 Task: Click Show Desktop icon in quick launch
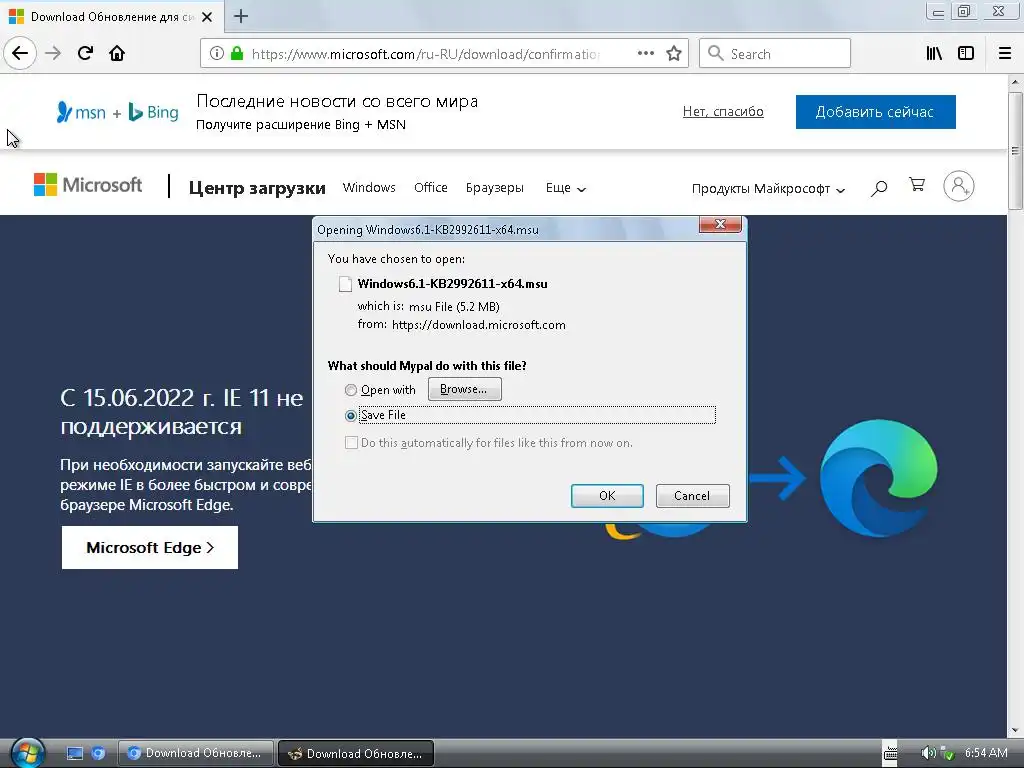[x=75, y=753]
